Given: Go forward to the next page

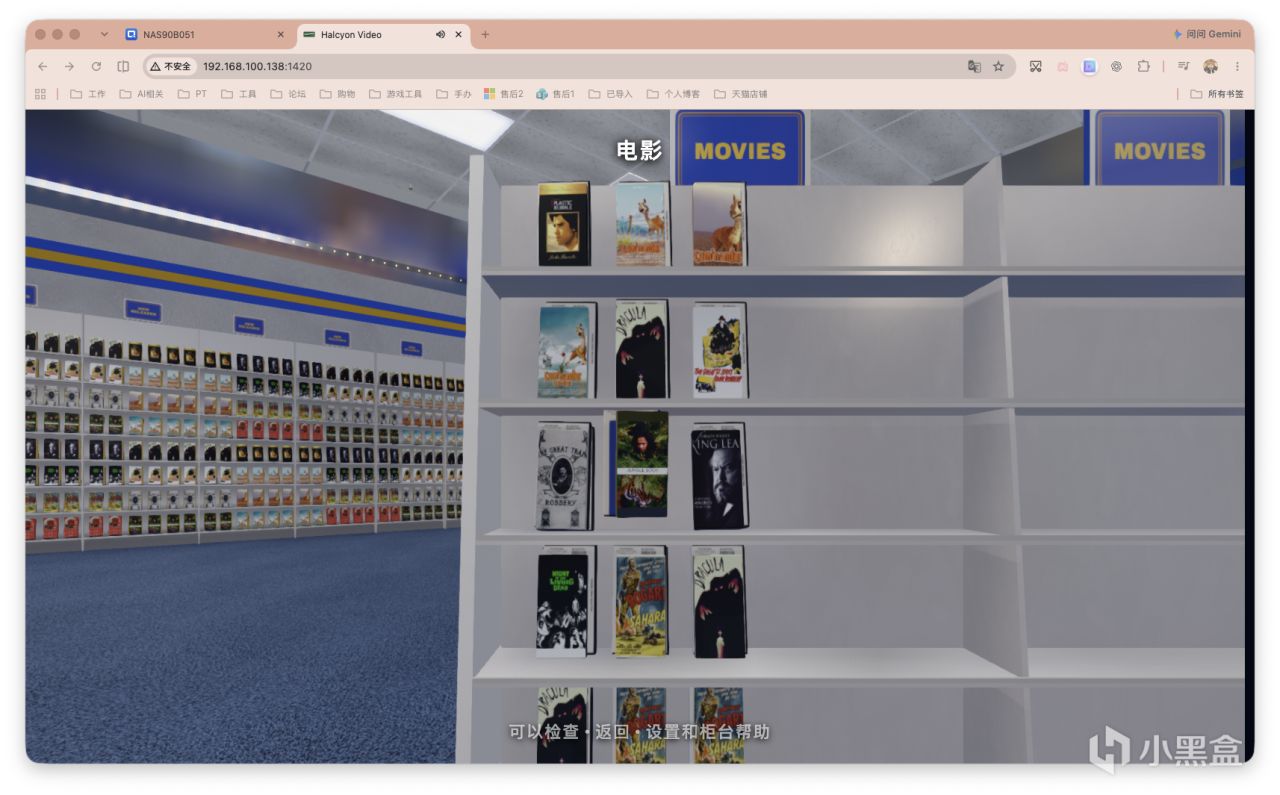Looking at the screenshot, I should (x=69, y=66).
